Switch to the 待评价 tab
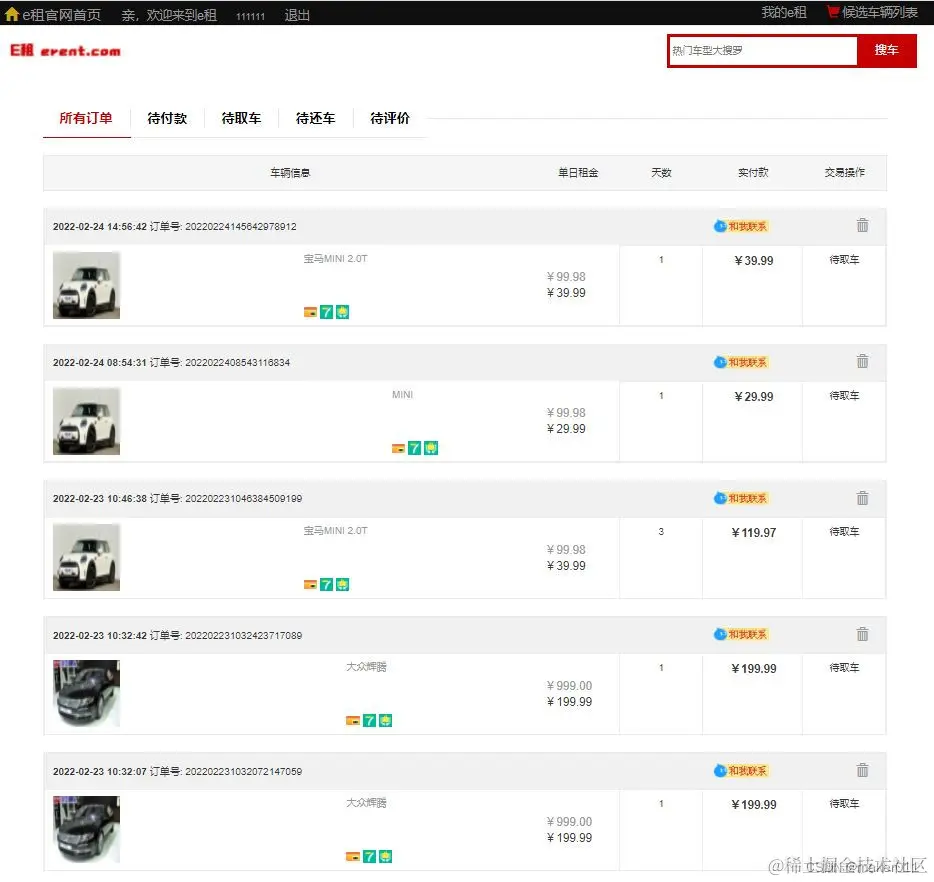 click(x=390, y=119)
